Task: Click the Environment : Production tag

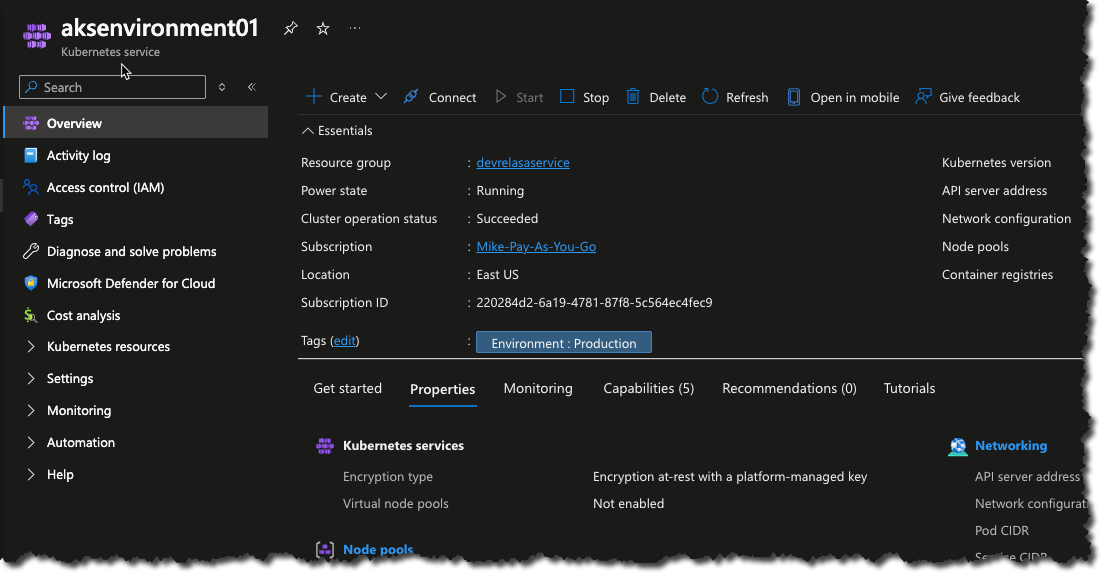Action: point(564,342)
